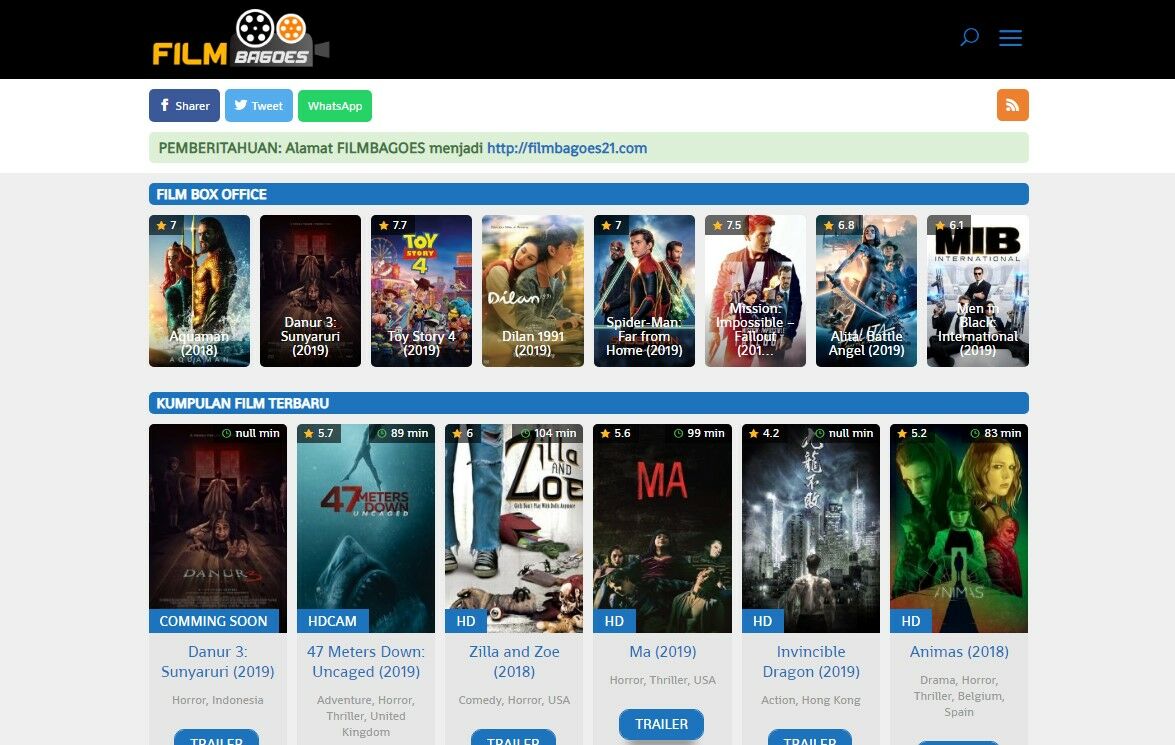Click the Twitter Tweet button
The height and width of the screenshot is (745, 1175).
259,106
